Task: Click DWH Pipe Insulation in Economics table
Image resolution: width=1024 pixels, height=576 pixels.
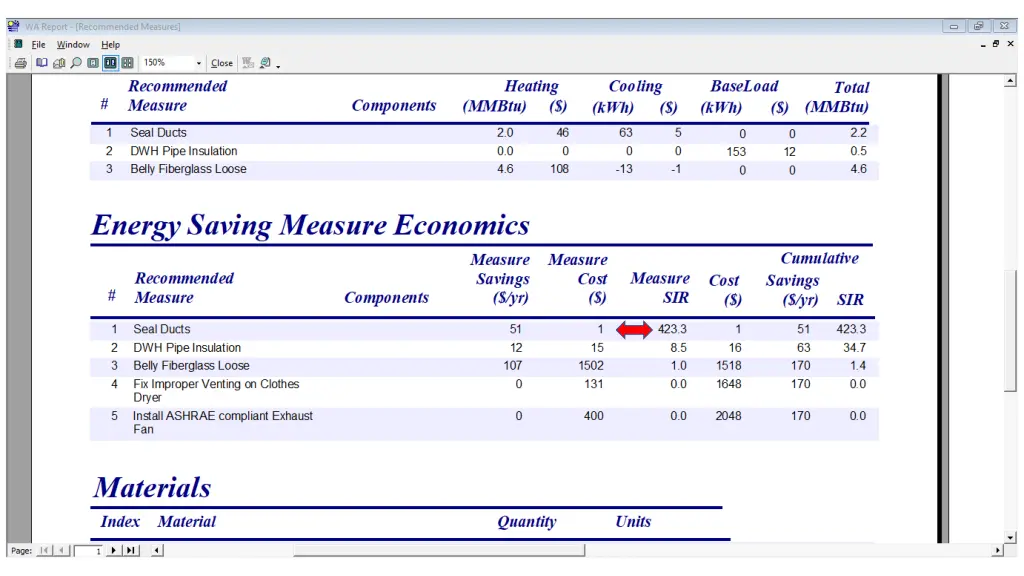Action: point(187,347)
